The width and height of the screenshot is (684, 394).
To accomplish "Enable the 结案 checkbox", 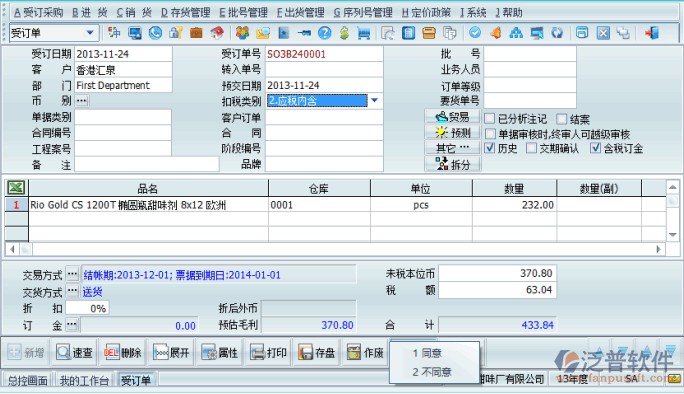I will point(562,119).
